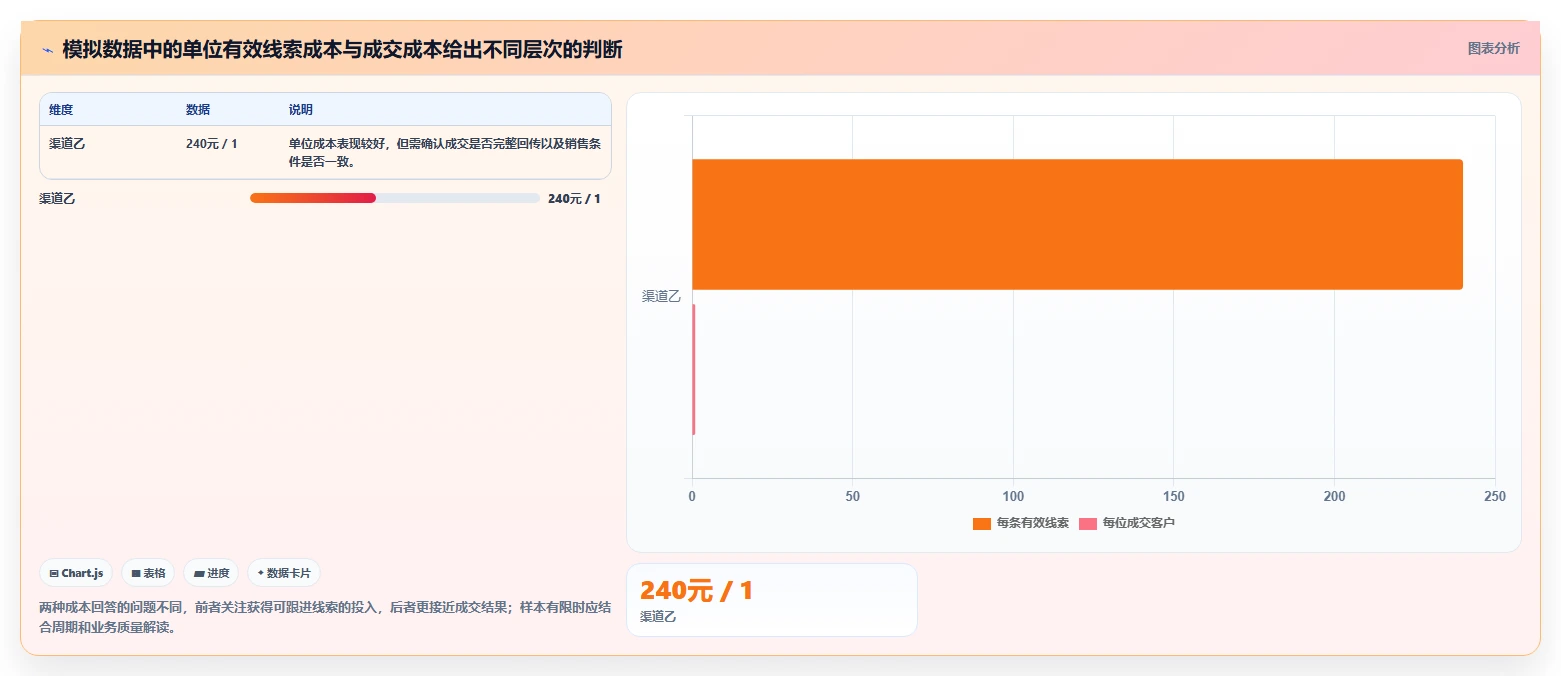Image resolution: width=1561 pixels, height=676 pixels.
Task: Click the footer note starting with 两种成本回答
Action: click(x=325, y=618)
